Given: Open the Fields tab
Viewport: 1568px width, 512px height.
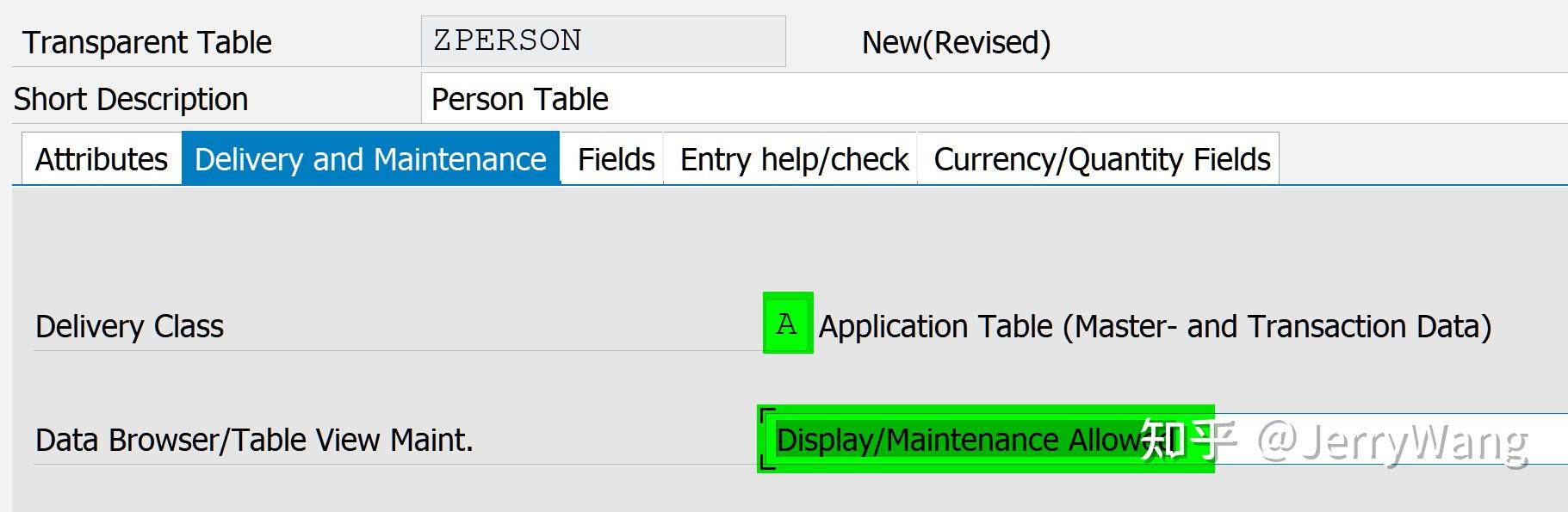Looking at the screenshot, I should pos(616,159).
